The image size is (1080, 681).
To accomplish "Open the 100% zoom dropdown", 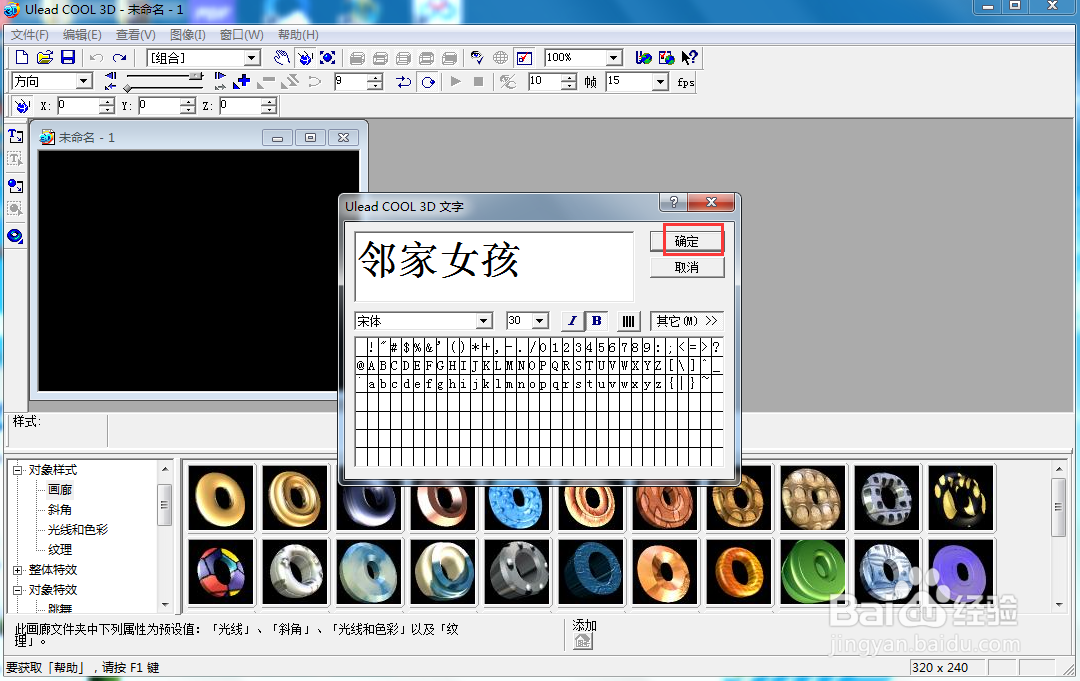I will tap(614, 58).
